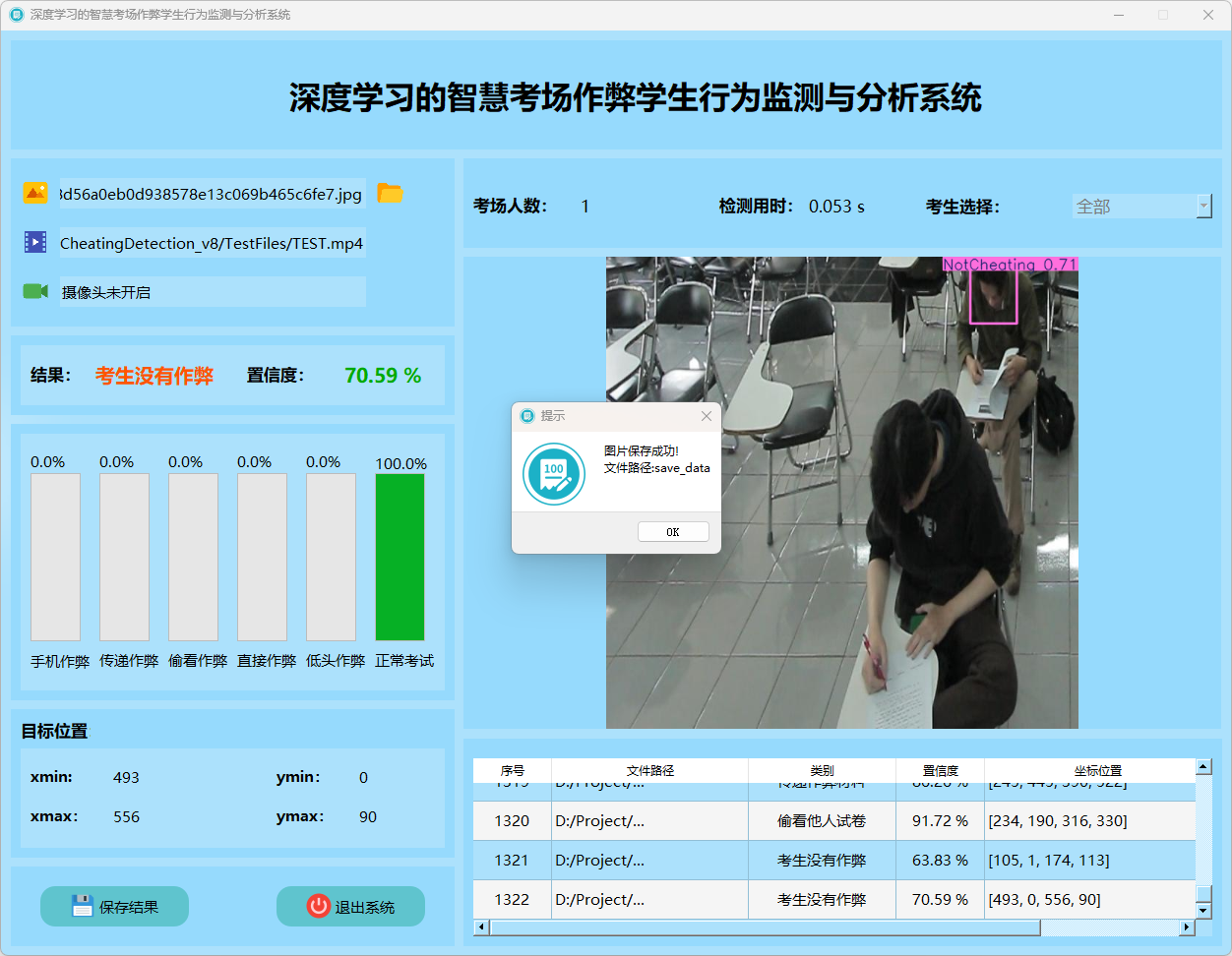Image resolution: width=1232 pixels, height=956 pixels.
Task: Select table row number 1322
Action: 512,899
